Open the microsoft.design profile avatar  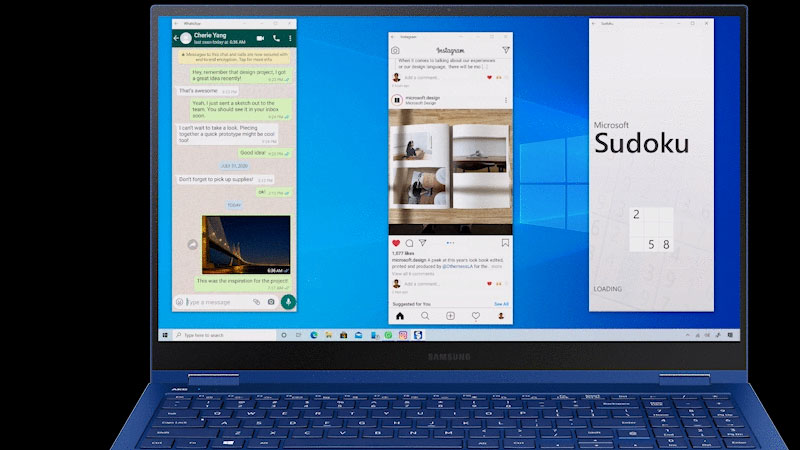(396, 100)
